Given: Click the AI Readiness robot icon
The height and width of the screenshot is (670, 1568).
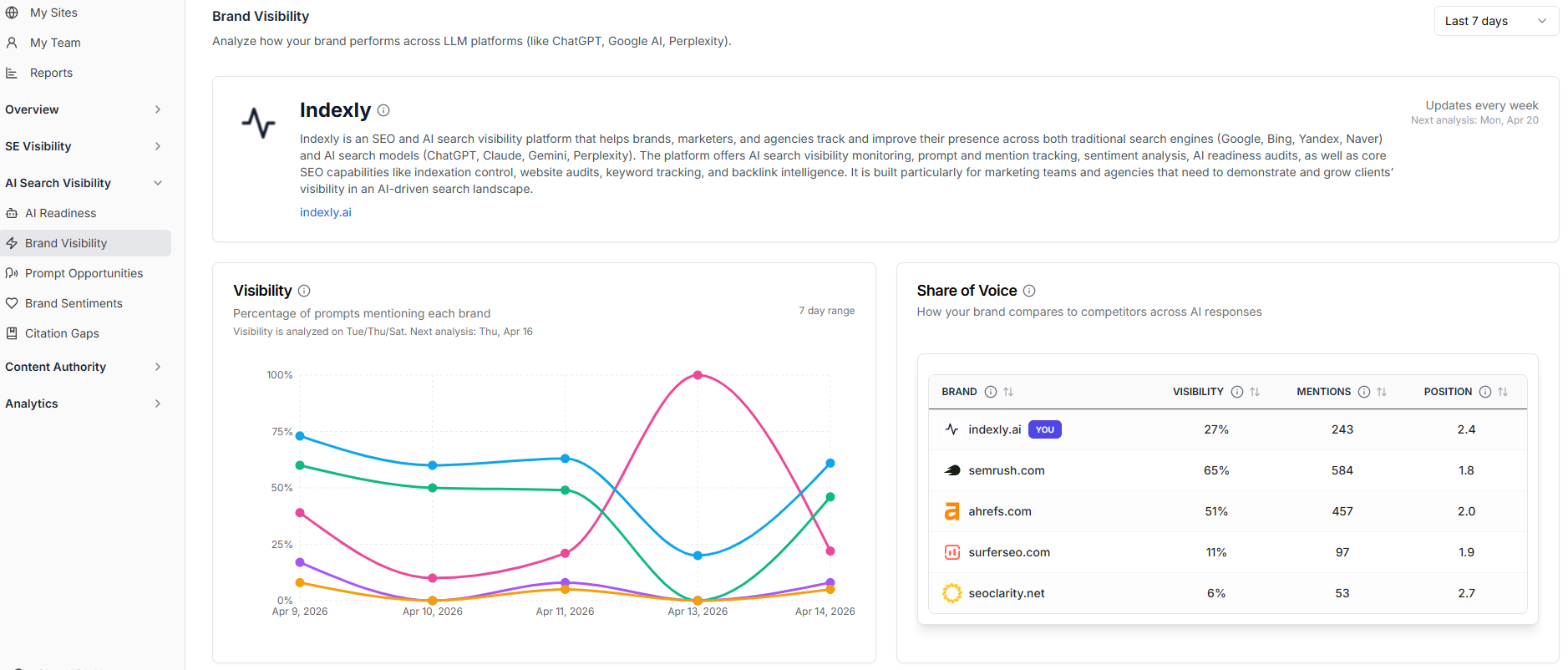Looking at the screenshot, I should pos(12,213).
